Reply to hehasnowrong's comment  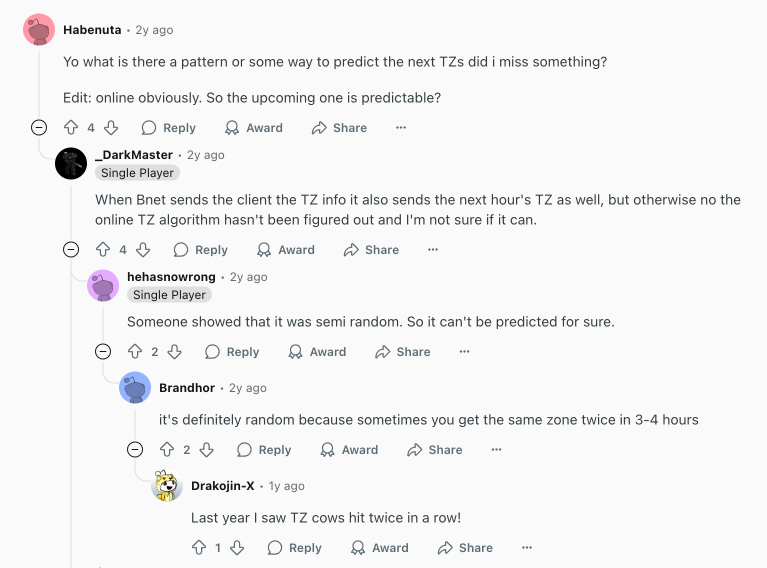(233, 352)
